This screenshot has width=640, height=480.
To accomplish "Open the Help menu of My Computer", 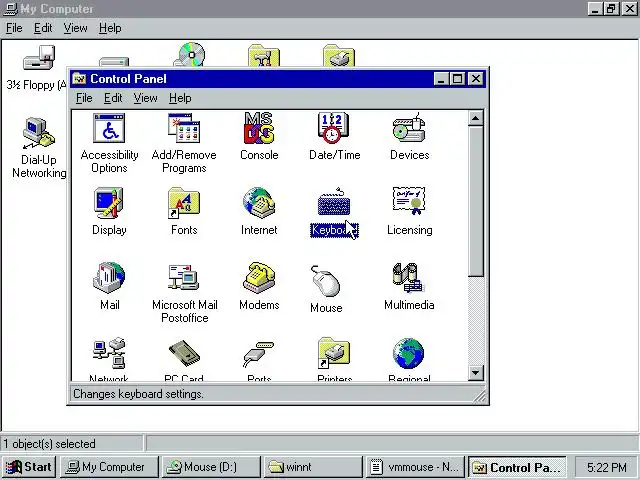I will (110, 28).
